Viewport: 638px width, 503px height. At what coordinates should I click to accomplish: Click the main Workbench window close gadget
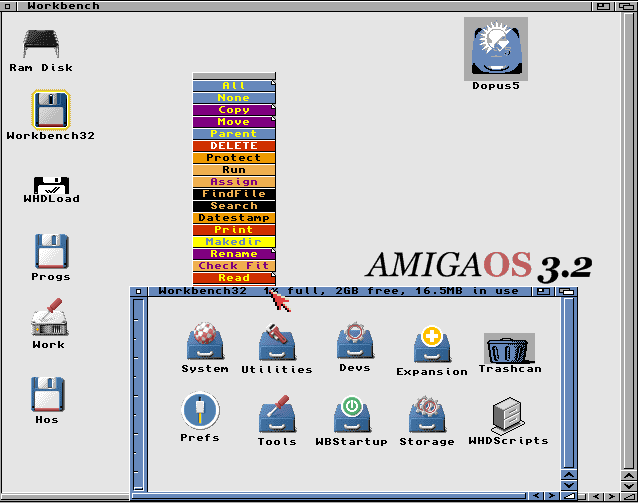click(8, 6)
